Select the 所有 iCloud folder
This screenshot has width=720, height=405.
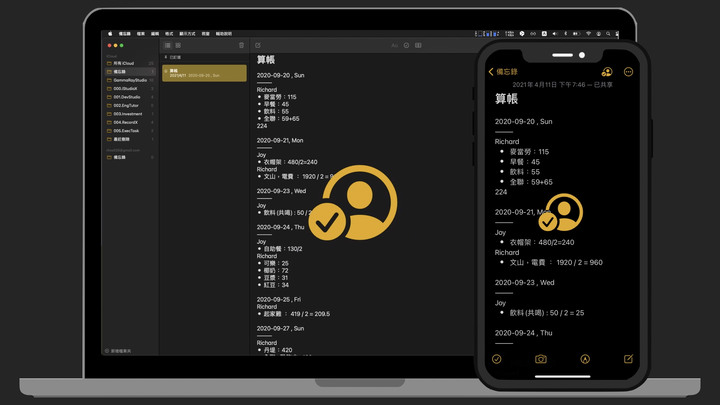click(x=130, y=63)
